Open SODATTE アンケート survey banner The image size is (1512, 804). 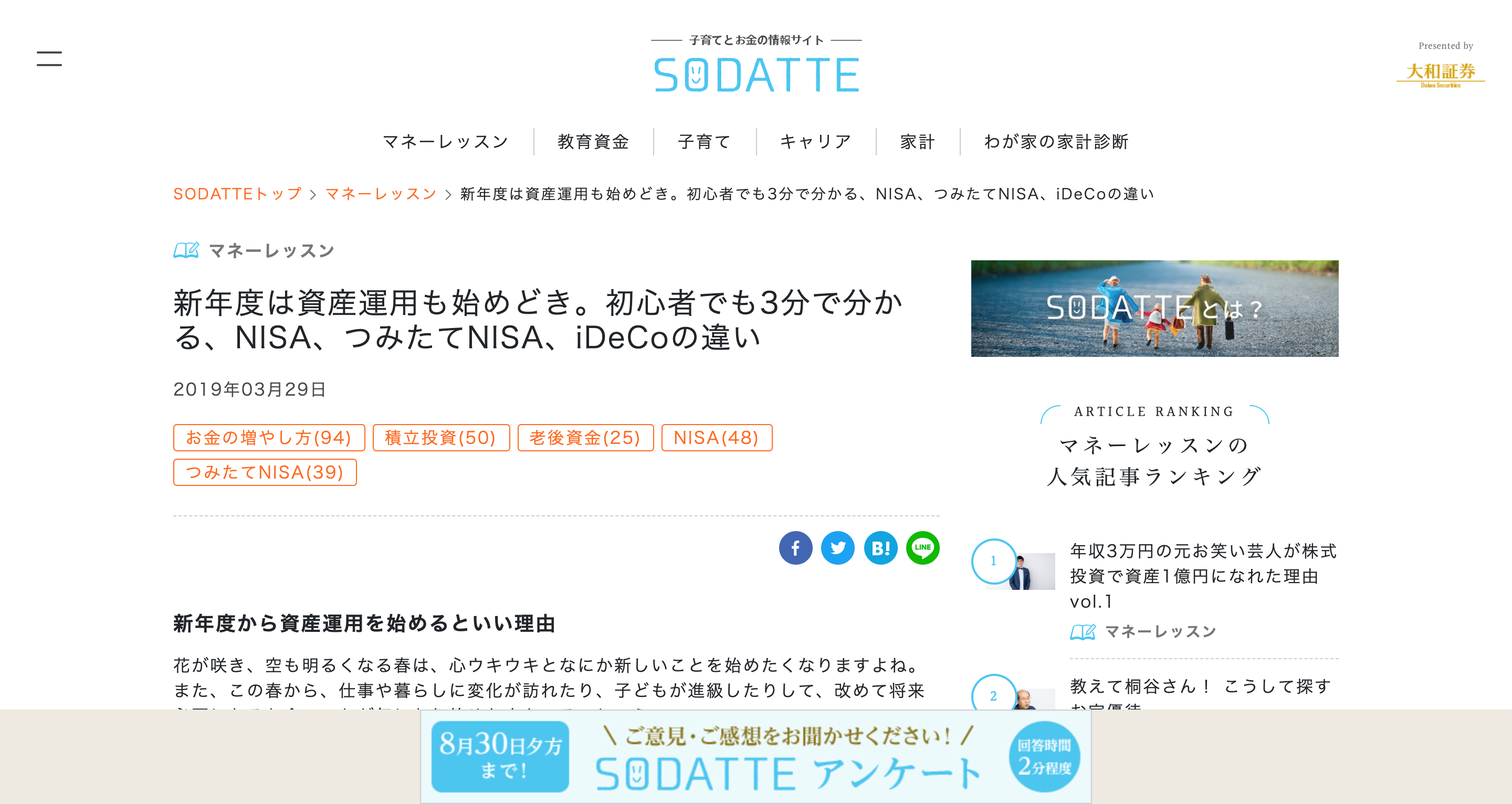tap(756, 757)
